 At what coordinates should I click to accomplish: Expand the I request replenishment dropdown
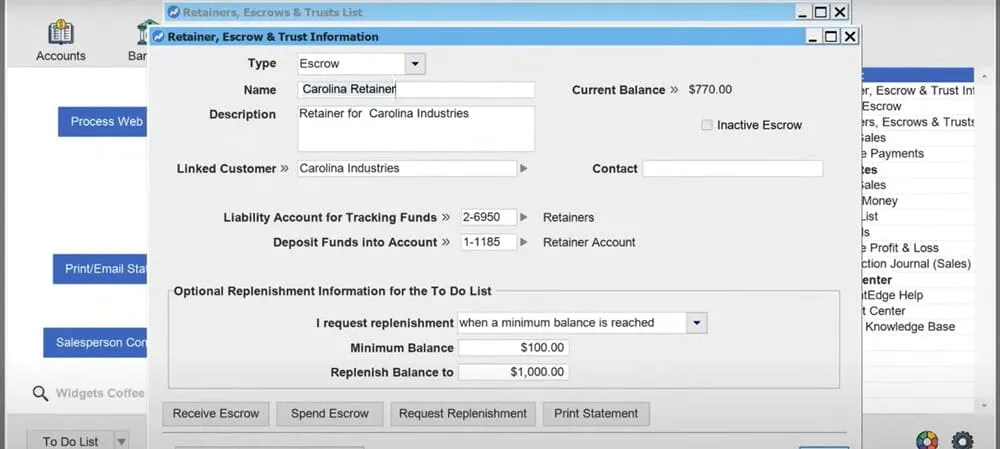point(697,323)
